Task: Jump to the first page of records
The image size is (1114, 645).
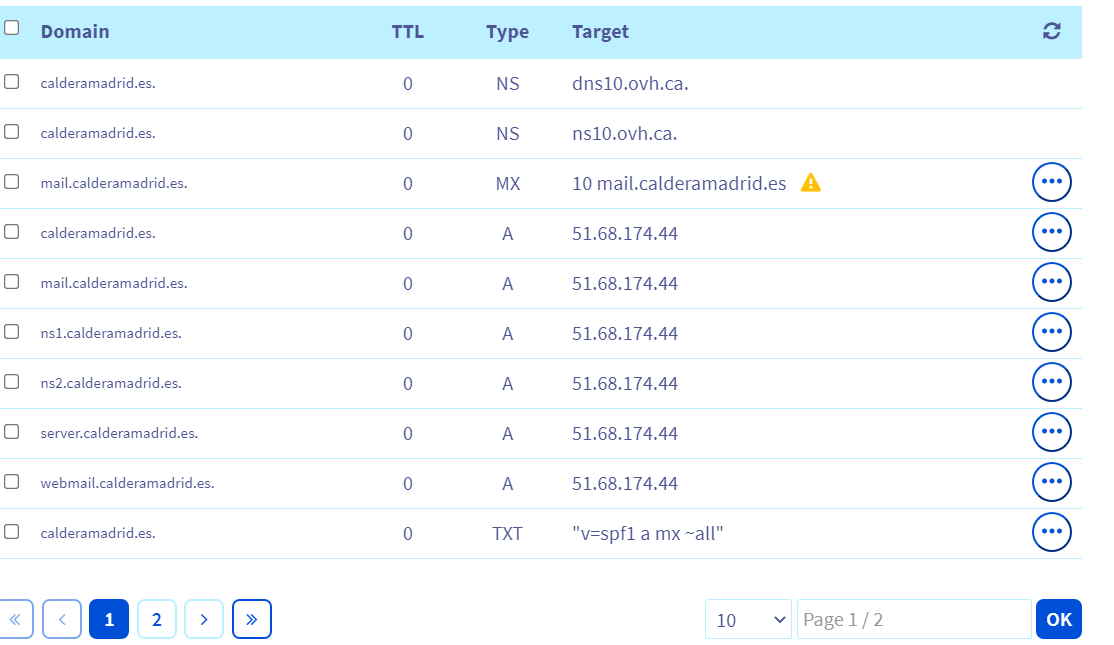Action: click(14, 619)
